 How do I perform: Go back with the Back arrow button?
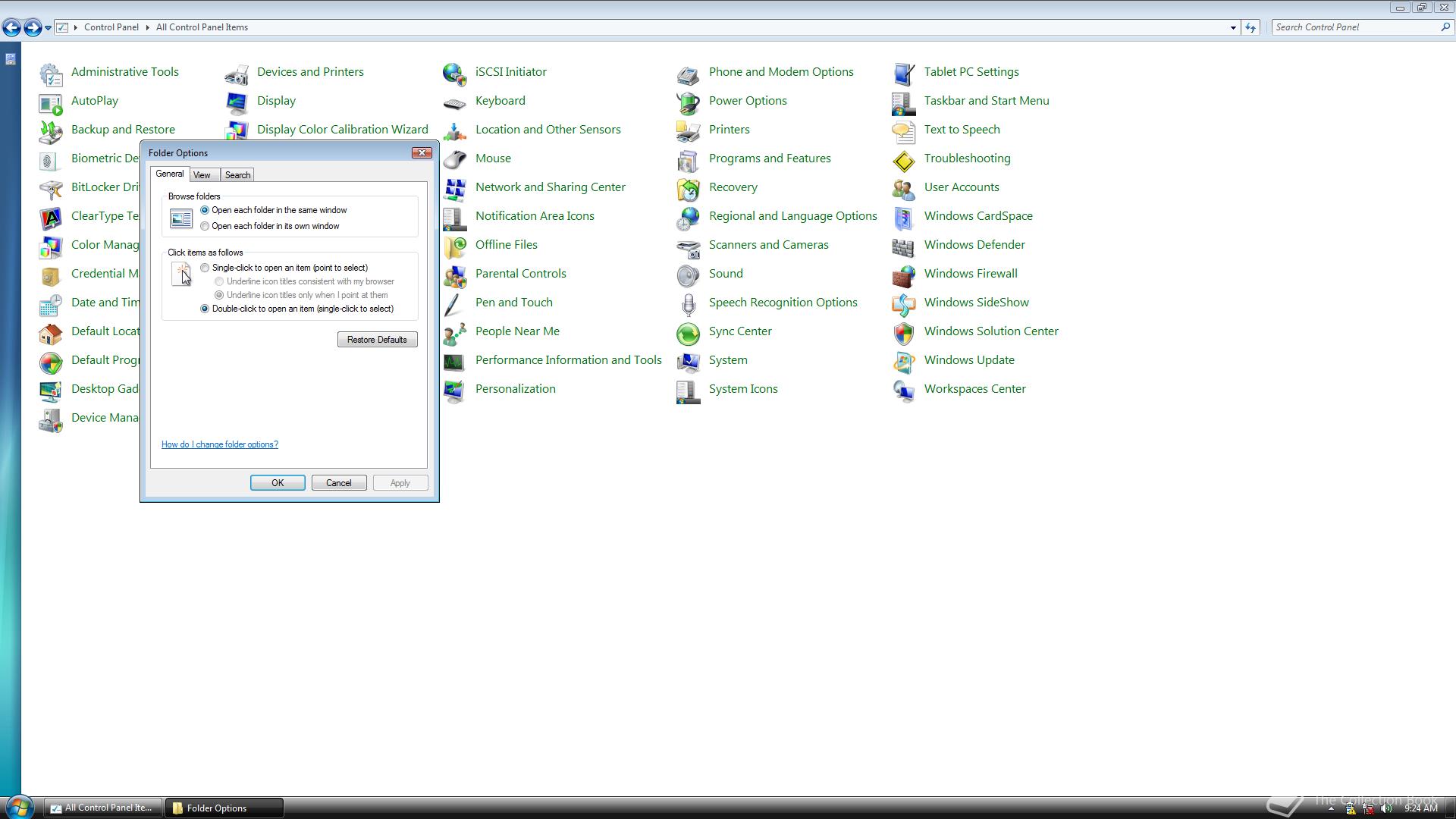point(11,28)
